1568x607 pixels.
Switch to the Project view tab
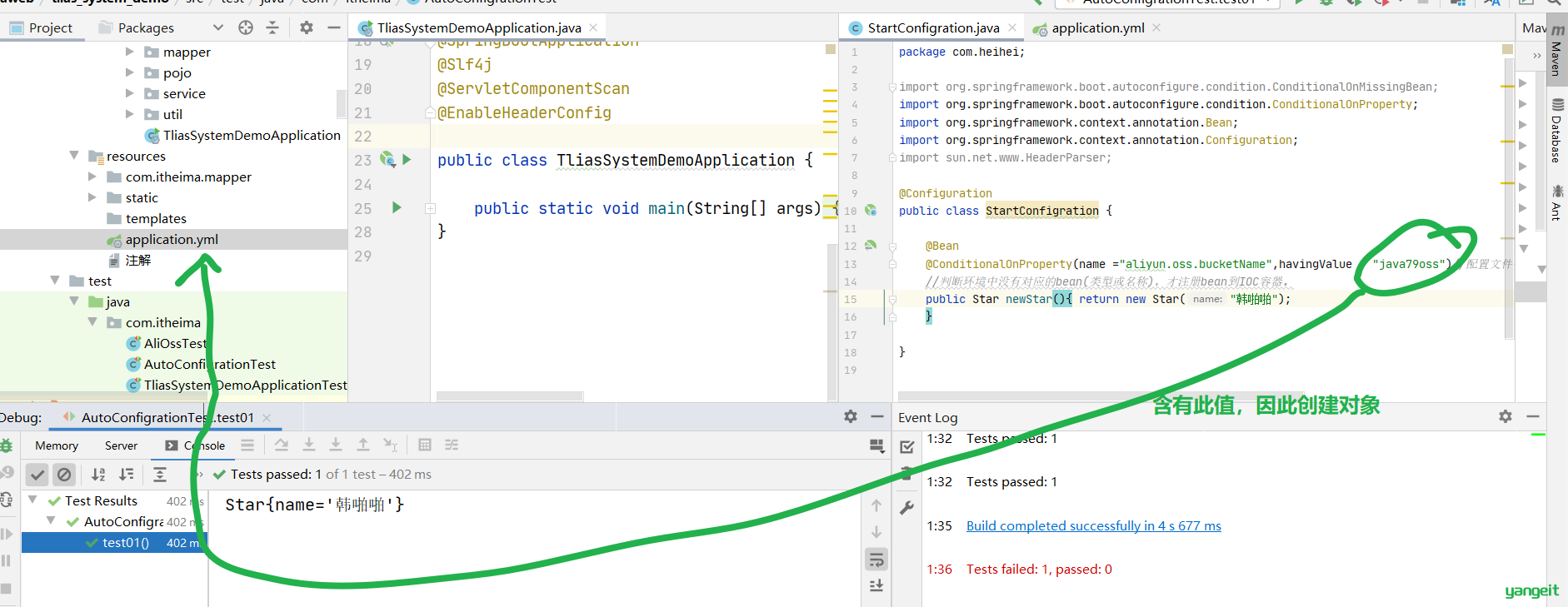[41, 27]
